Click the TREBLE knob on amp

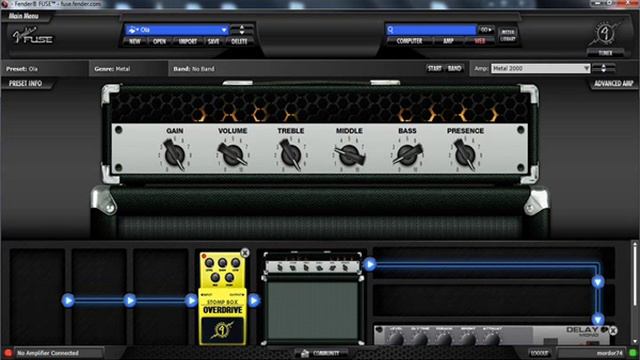point(291,155)
